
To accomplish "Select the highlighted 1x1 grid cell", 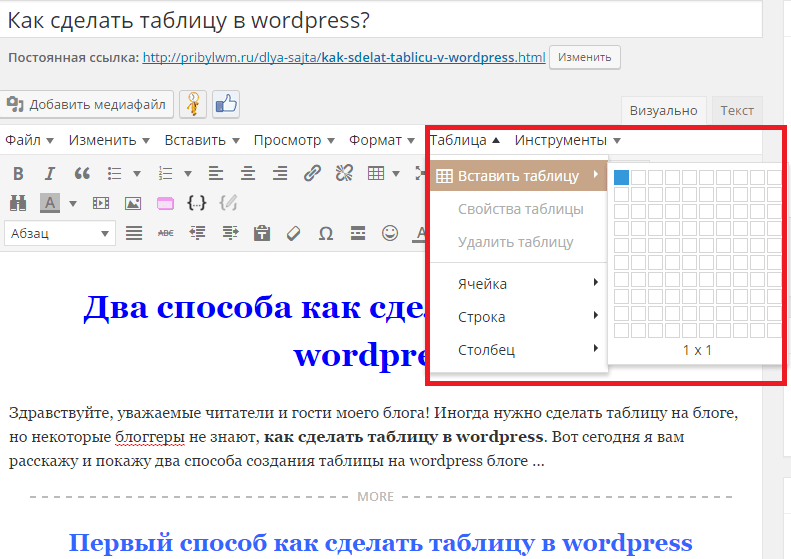I will click(622, 177).
